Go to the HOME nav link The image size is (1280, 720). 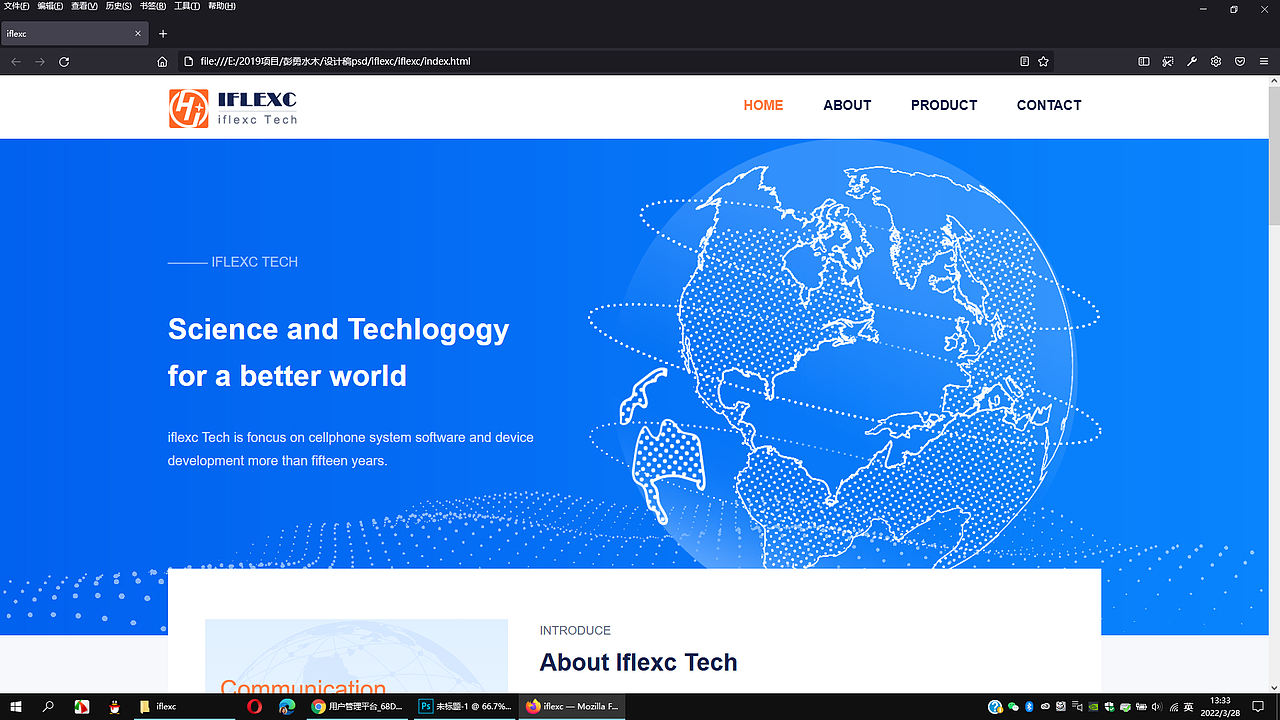[763, 105]
